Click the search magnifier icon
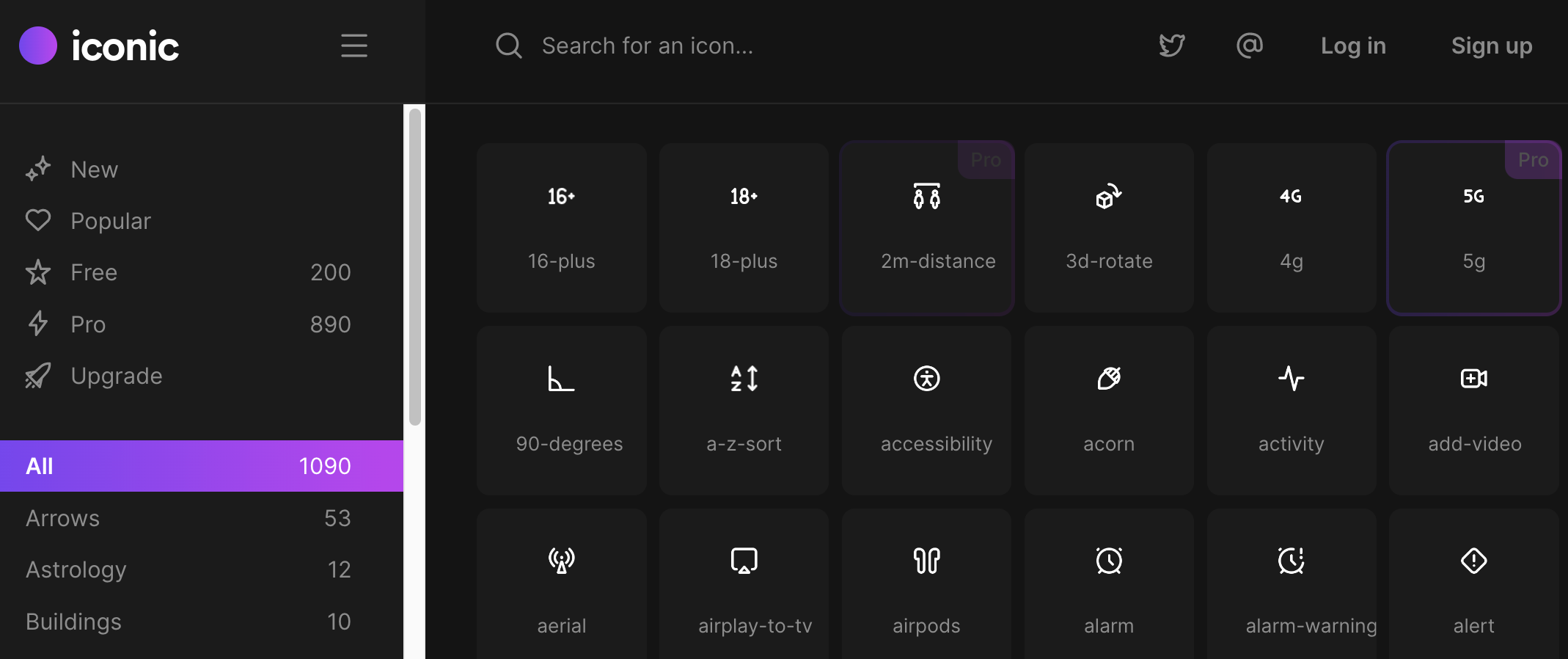 click(508, 45)
